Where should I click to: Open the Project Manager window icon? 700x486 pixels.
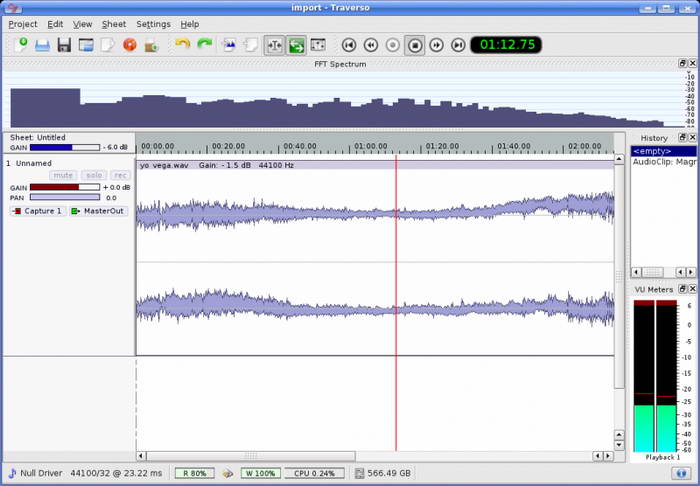click(x=86, y=45)
